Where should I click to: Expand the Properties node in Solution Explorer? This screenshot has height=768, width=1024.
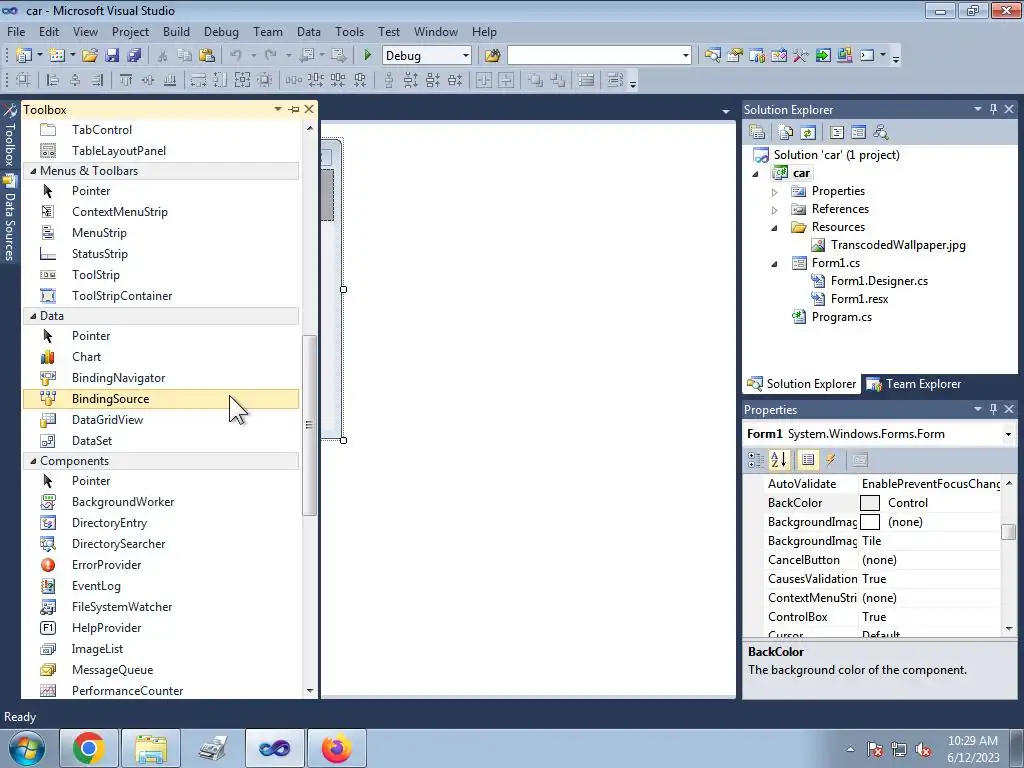click(775, 192)
